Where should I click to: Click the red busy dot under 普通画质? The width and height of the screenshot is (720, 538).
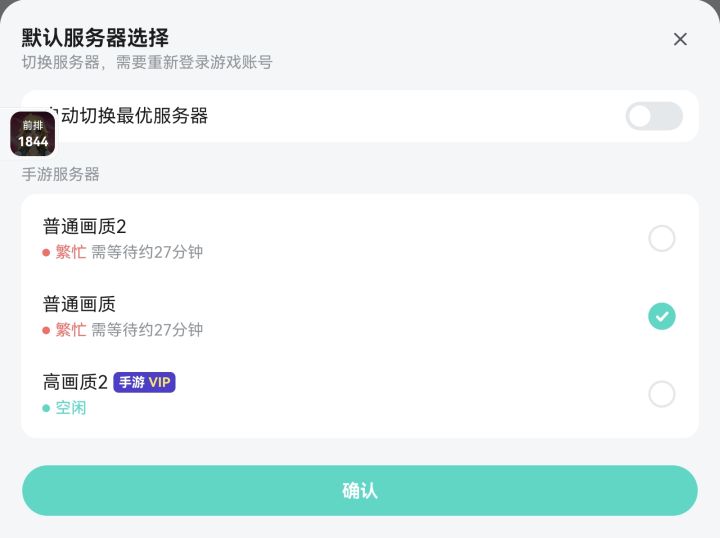46,331
